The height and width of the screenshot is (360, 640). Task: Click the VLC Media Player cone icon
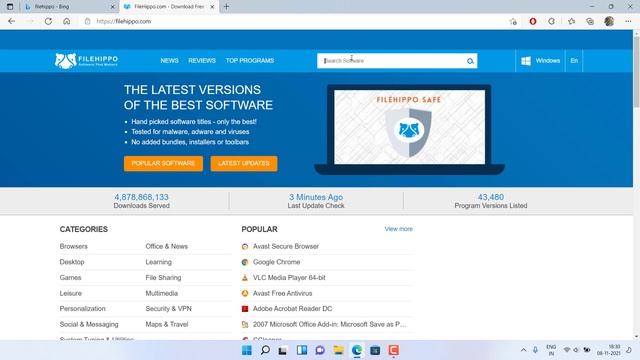pyautogui.click(x=245, y=278)
